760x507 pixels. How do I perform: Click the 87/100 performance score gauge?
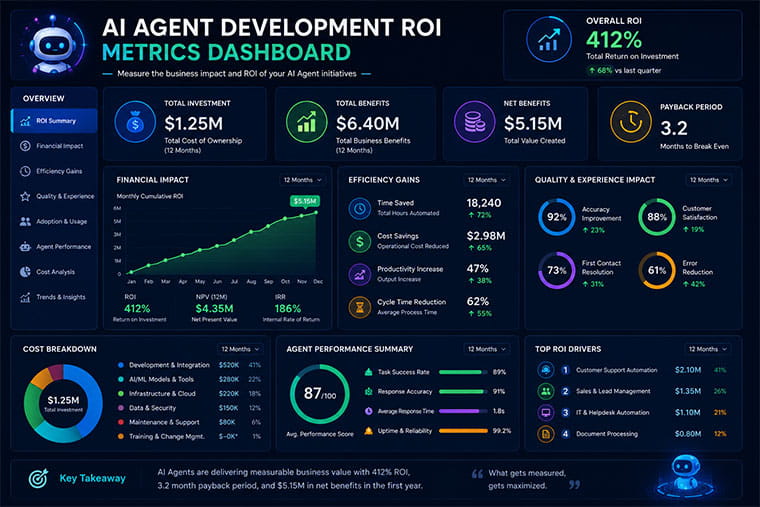[x=320, y=394]
